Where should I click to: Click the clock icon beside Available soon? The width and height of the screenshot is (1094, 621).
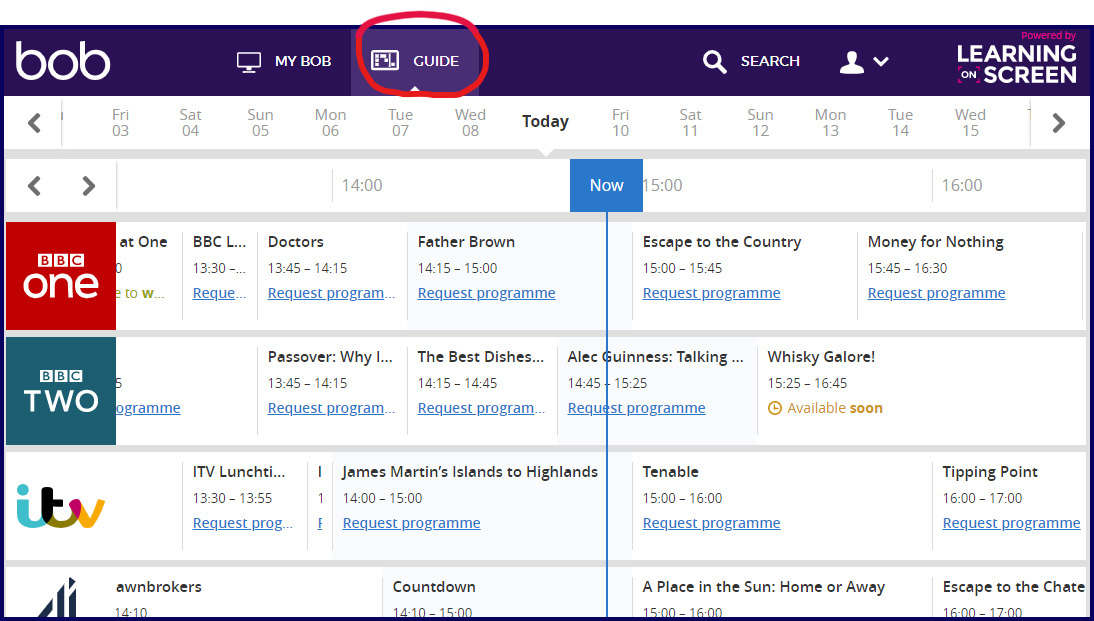pos(776,408)
